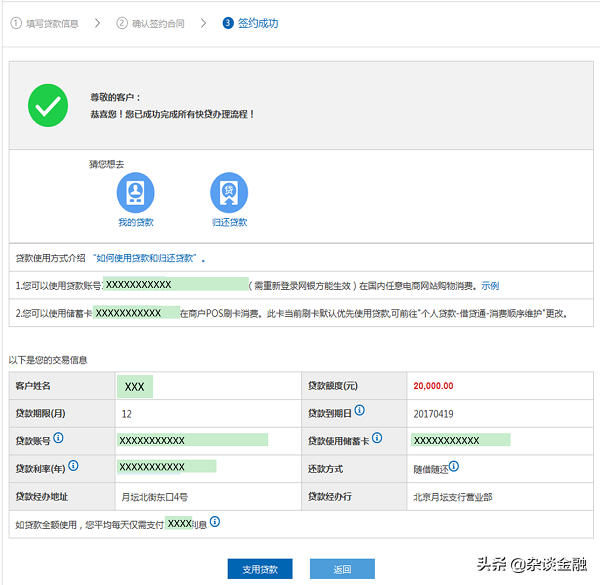The width and height of the screenshot is (600, 585).
Task: Click the due date 20170419
Action: click(x=433, y=414)
